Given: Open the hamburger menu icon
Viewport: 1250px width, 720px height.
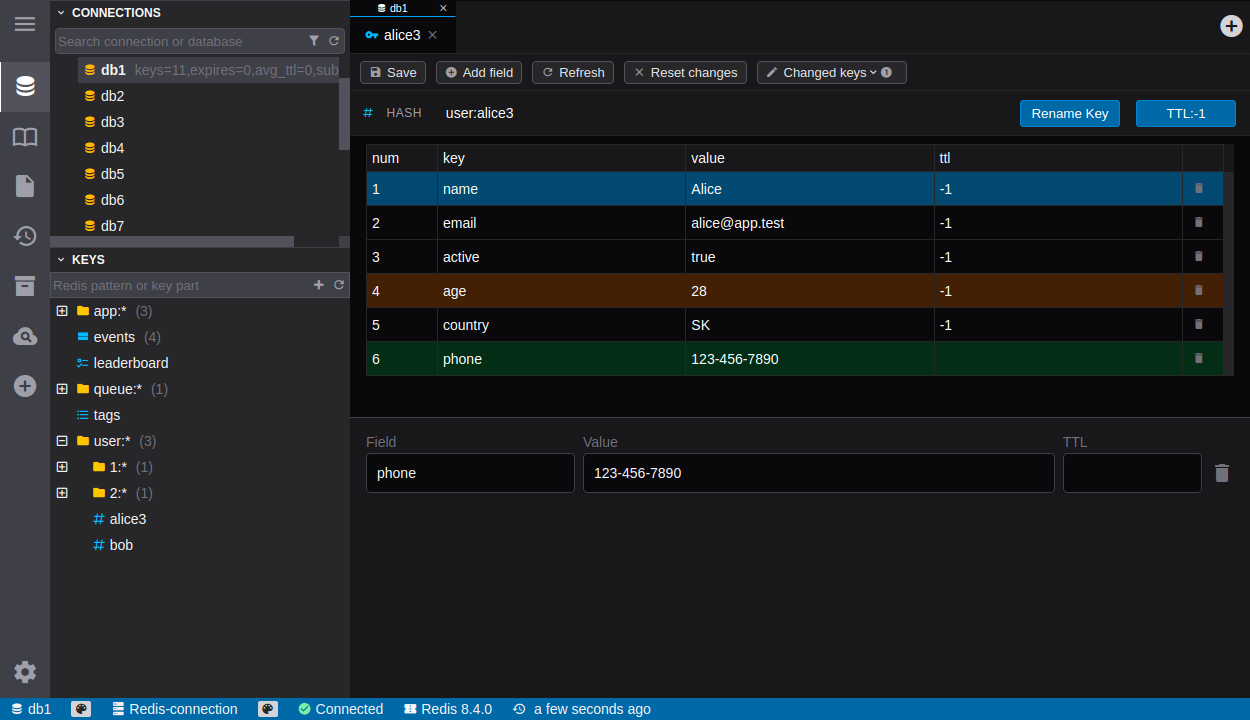Looking at the screenshot, I should [25, 24].
